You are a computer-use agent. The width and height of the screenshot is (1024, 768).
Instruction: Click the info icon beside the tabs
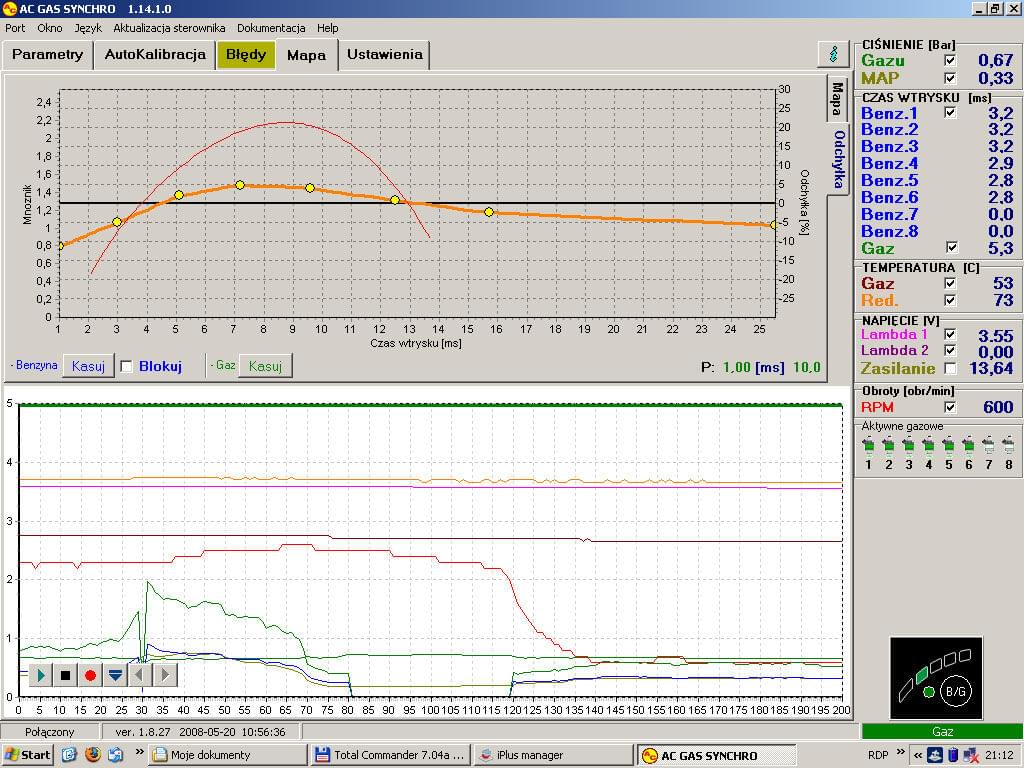coord(833,54)
